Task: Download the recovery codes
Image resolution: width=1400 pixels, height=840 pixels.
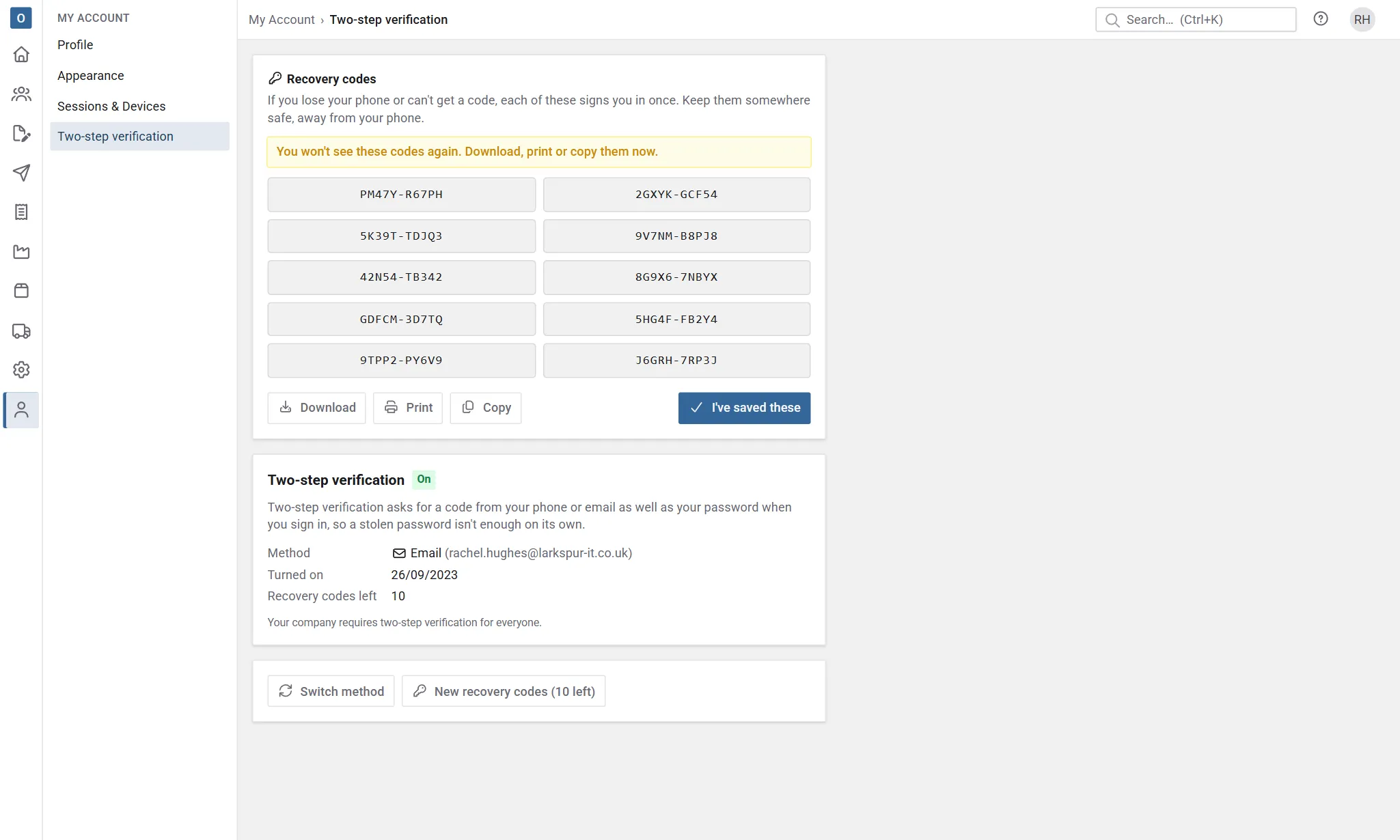Action: (317, 408)
